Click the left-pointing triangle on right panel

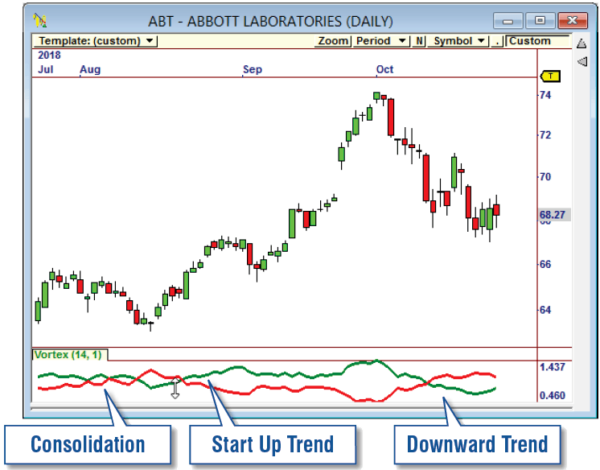pos(581,62)
